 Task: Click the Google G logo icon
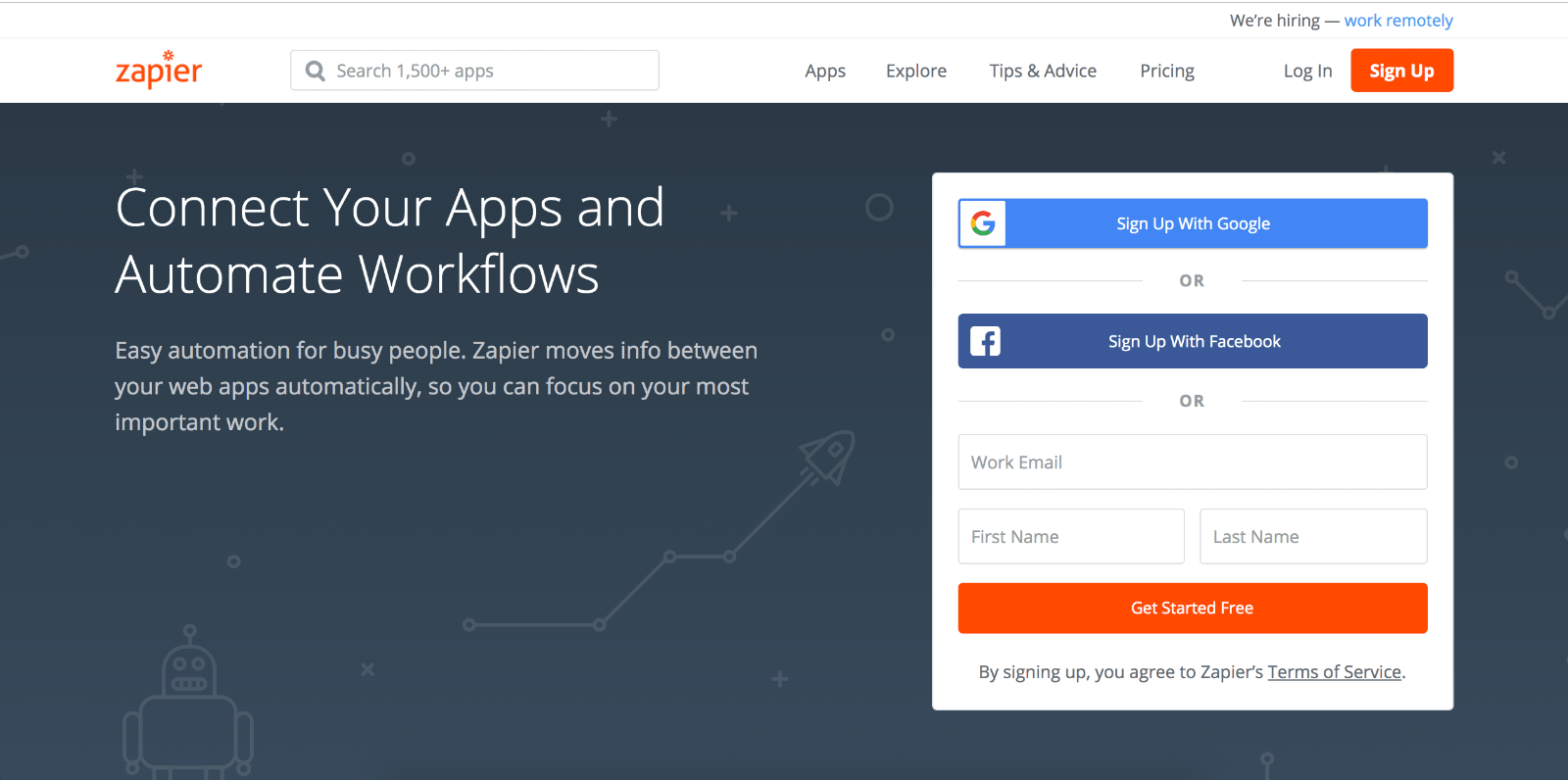(983, 223)
